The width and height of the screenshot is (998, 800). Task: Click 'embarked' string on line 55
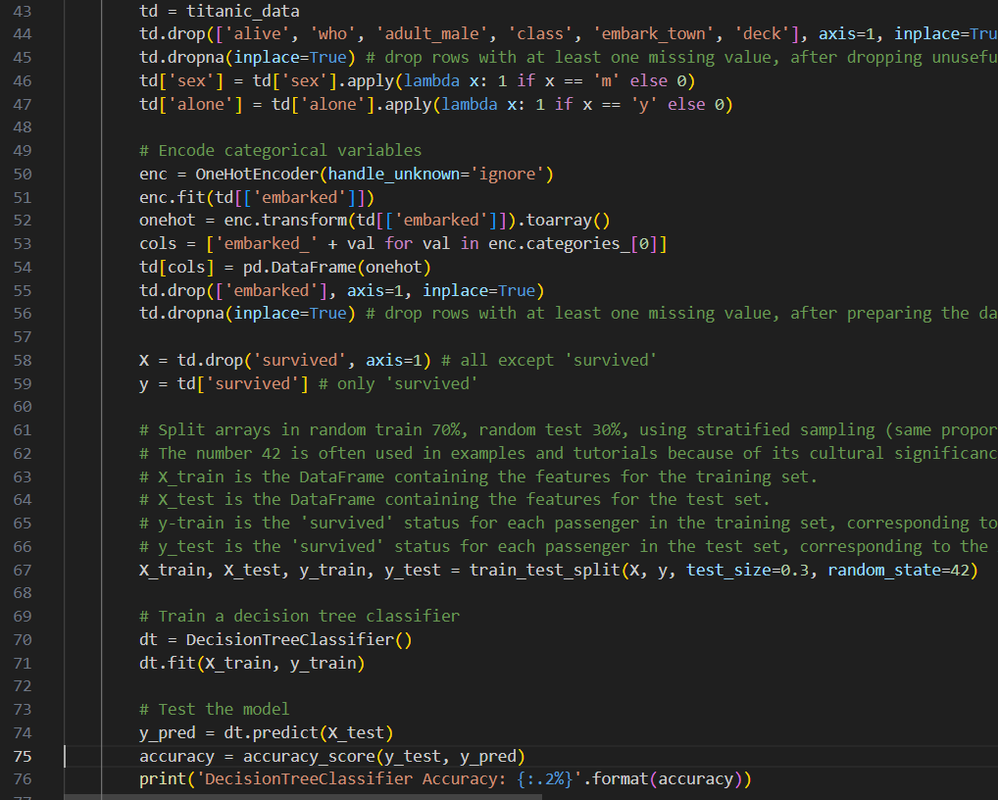(x=271, y=290)
